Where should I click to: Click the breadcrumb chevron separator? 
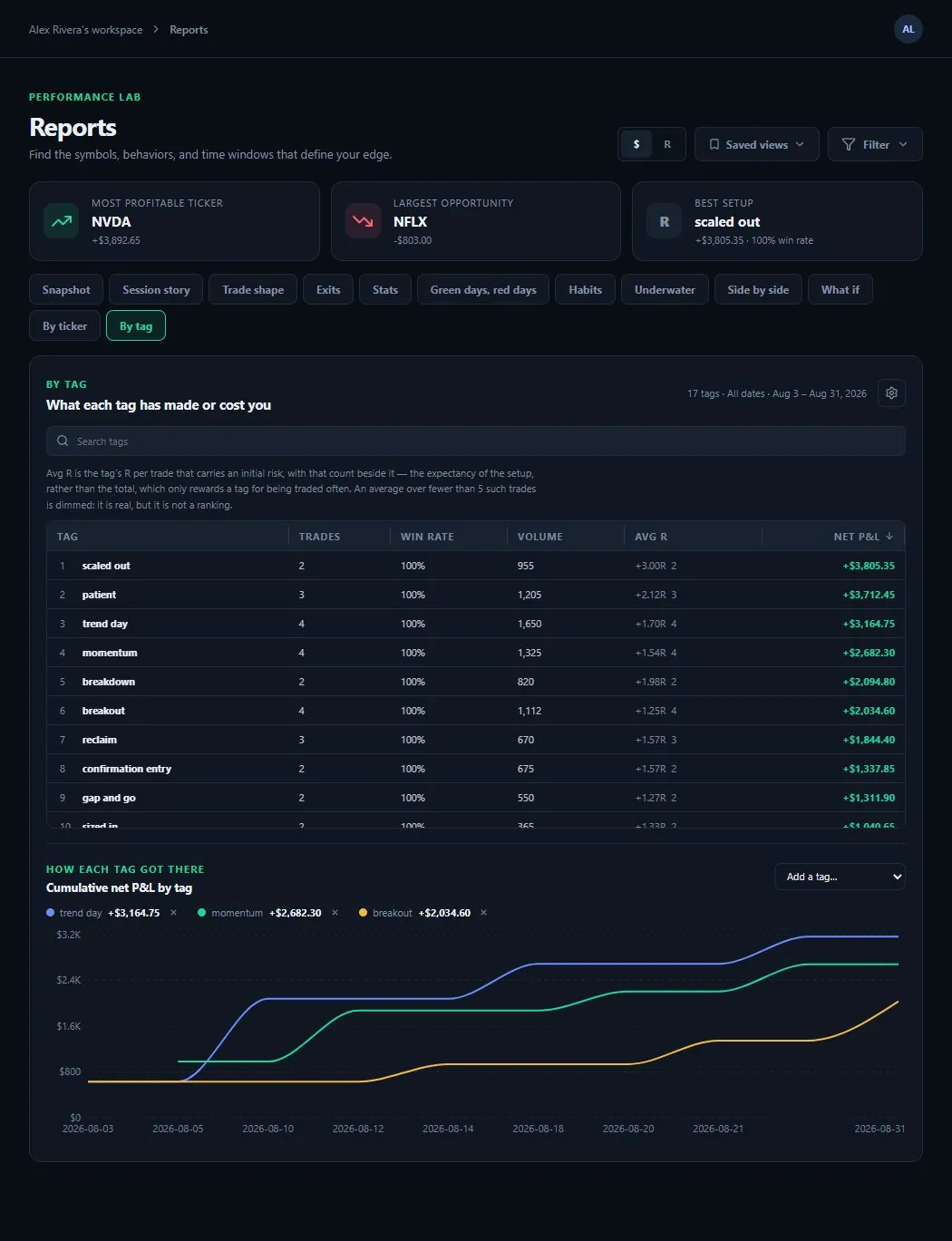[x=156, y=30]
